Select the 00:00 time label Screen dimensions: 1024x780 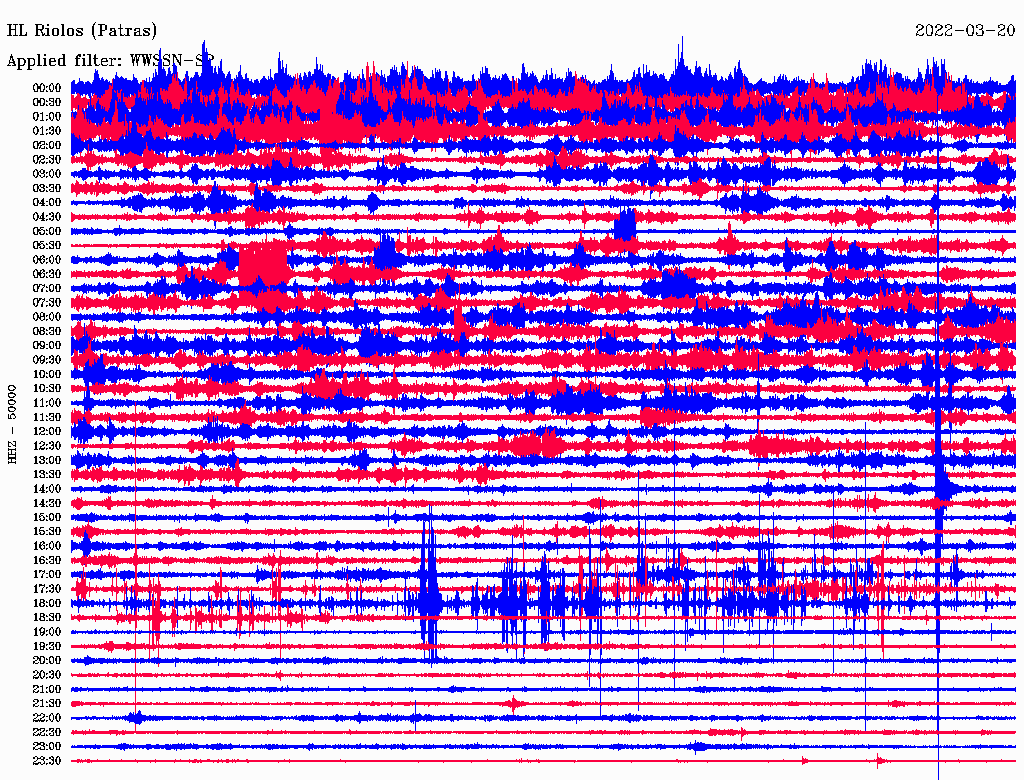pyautogui.click(x=47, y=88)
